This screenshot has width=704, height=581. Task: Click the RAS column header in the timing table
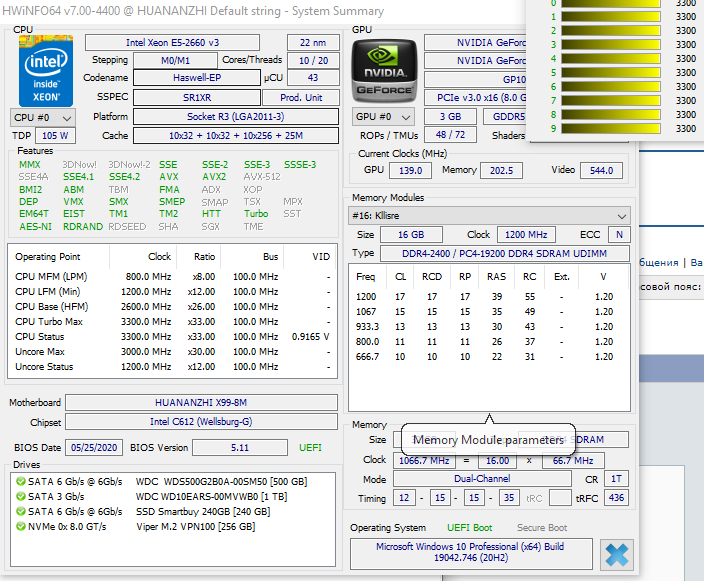(x=496, y=277)
